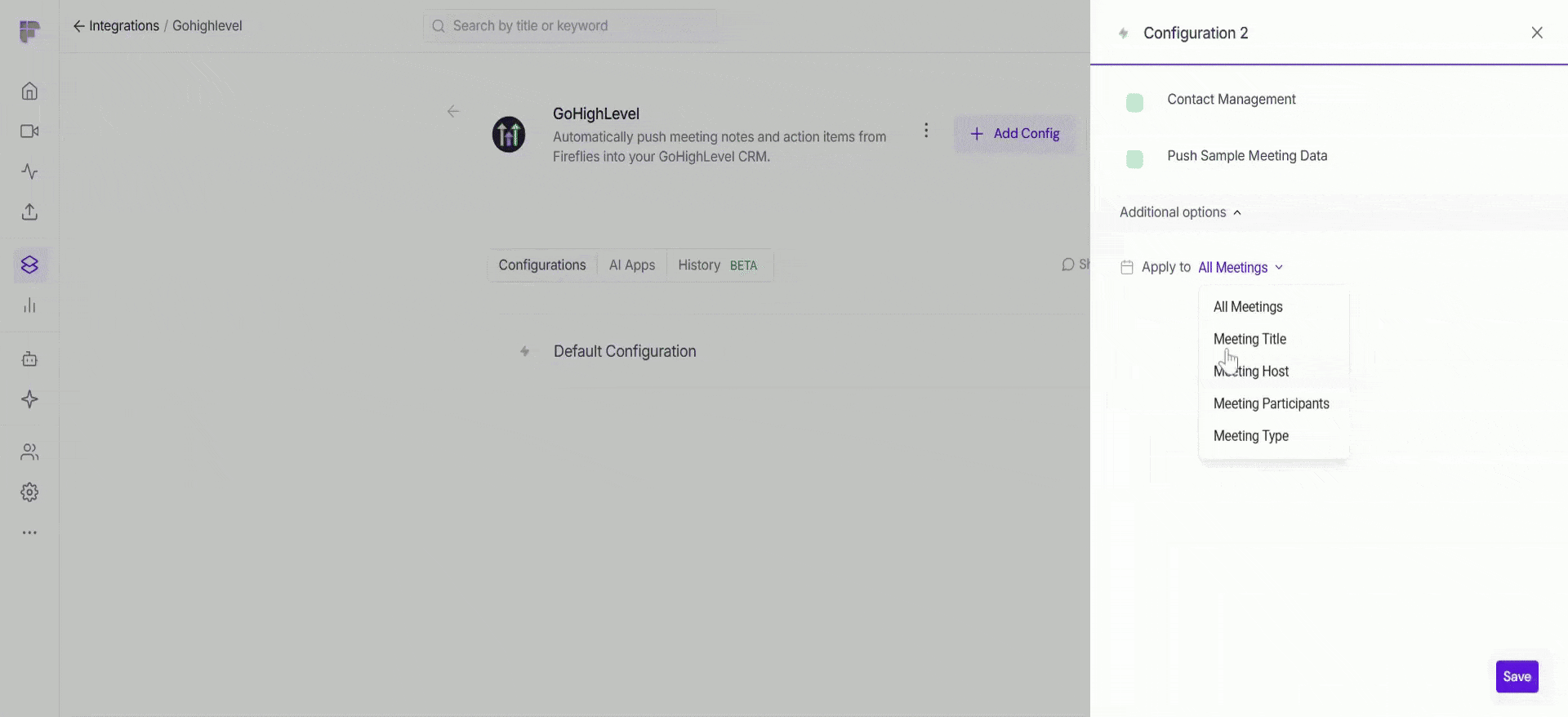Select Meeting Participants option

click(x=1273, y=403)
